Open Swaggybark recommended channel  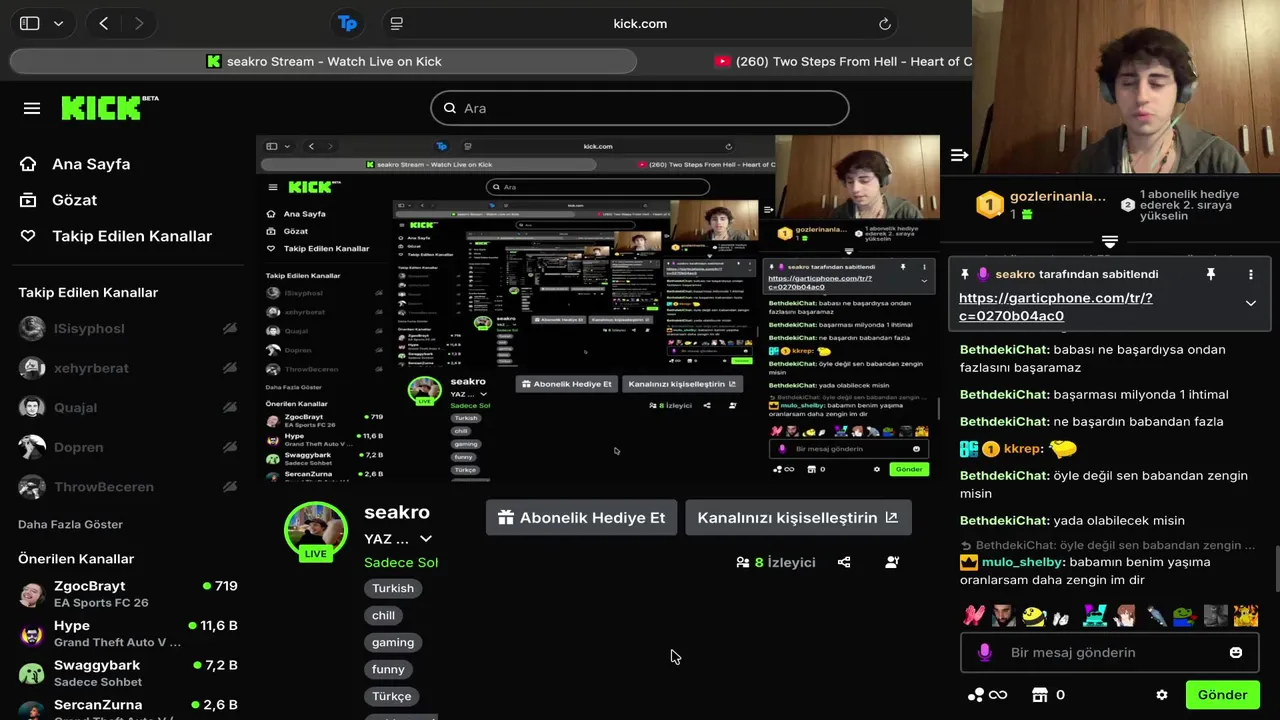pyautogui.click(x=128, y=673)
